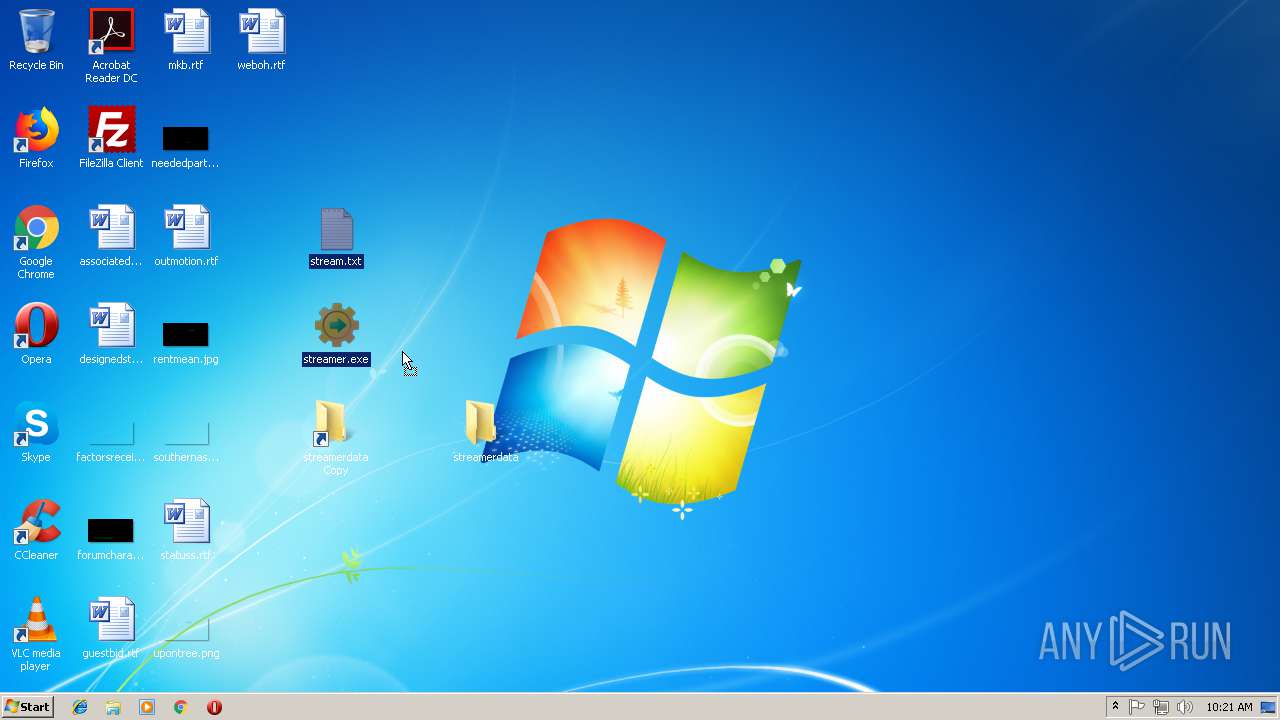Open the clock showing 10:21 AM
The image size is (1280, 720).
click(x=1229, y=707)
